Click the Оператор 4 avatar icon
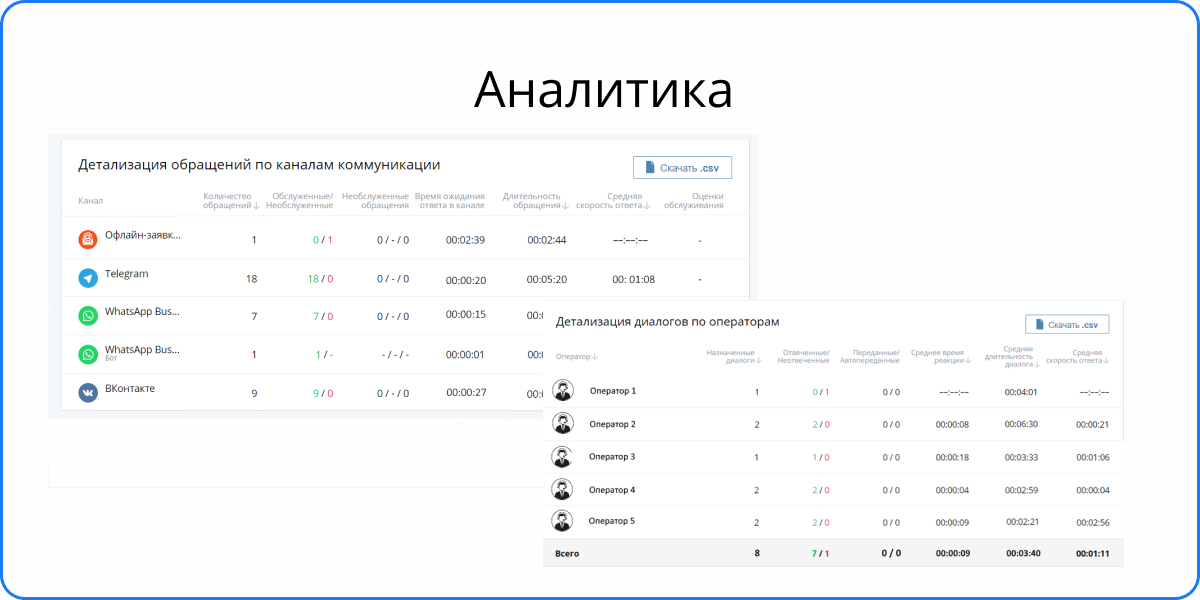Image resolution: width=1200 pixels, height=600 pixels. [x=563, y=490]
